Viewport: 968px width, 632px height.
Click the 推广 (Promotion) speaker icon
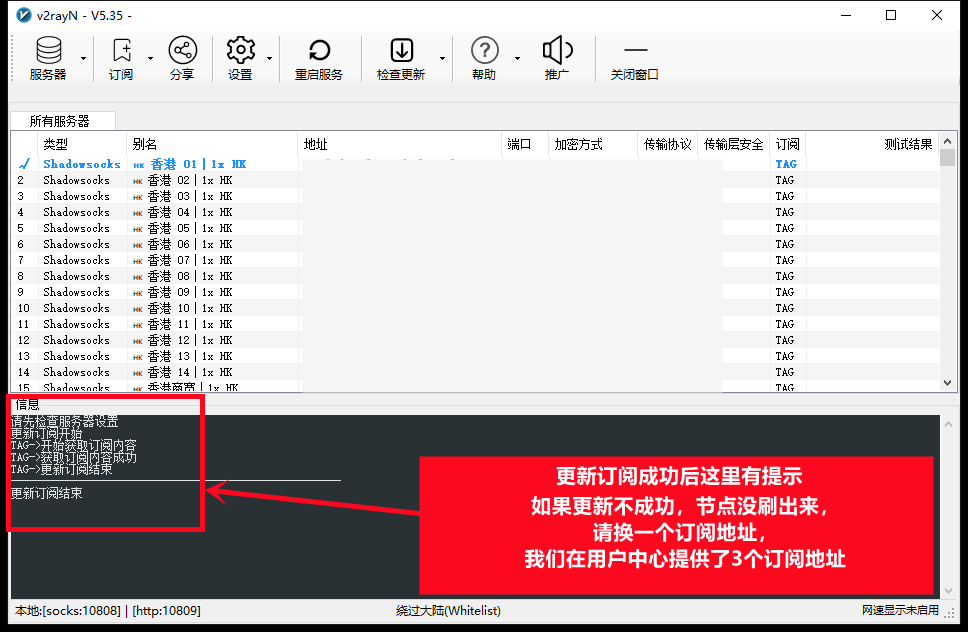point(557,51)
